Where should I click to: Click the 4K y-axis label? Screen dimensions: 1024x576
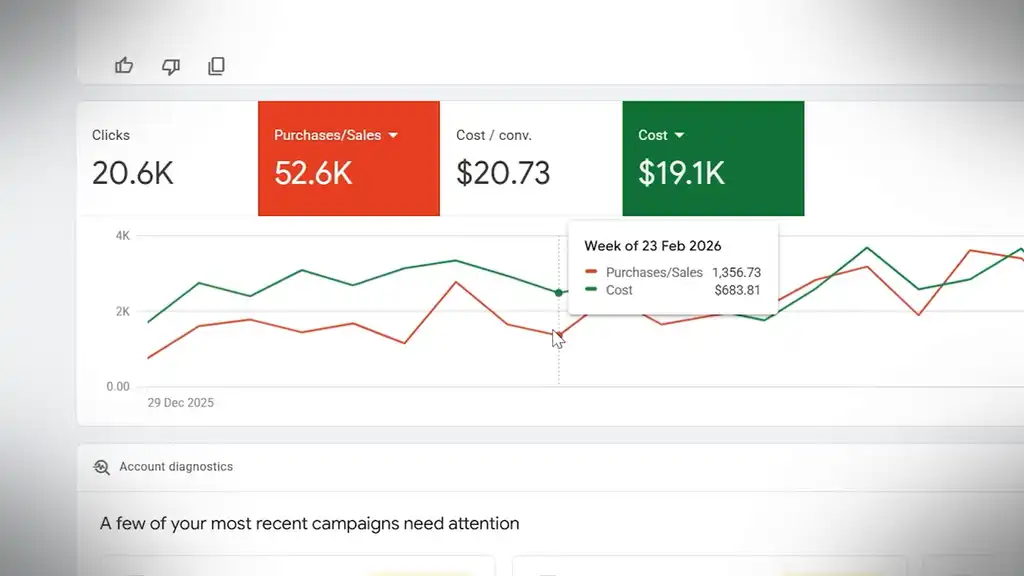pos(123,236)
